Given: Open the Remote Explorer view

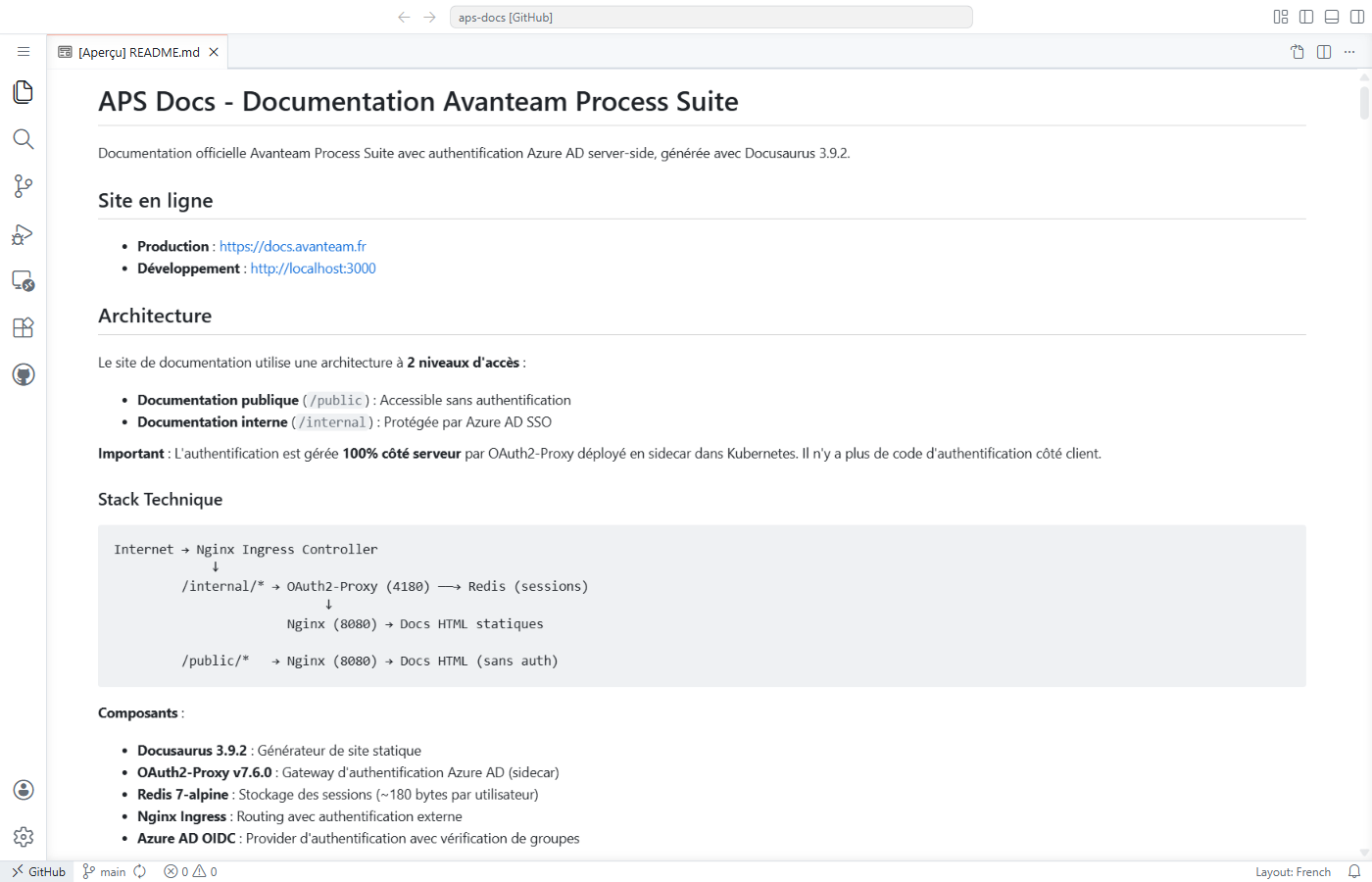Looking at the screenshot, I should coord(23,280).
